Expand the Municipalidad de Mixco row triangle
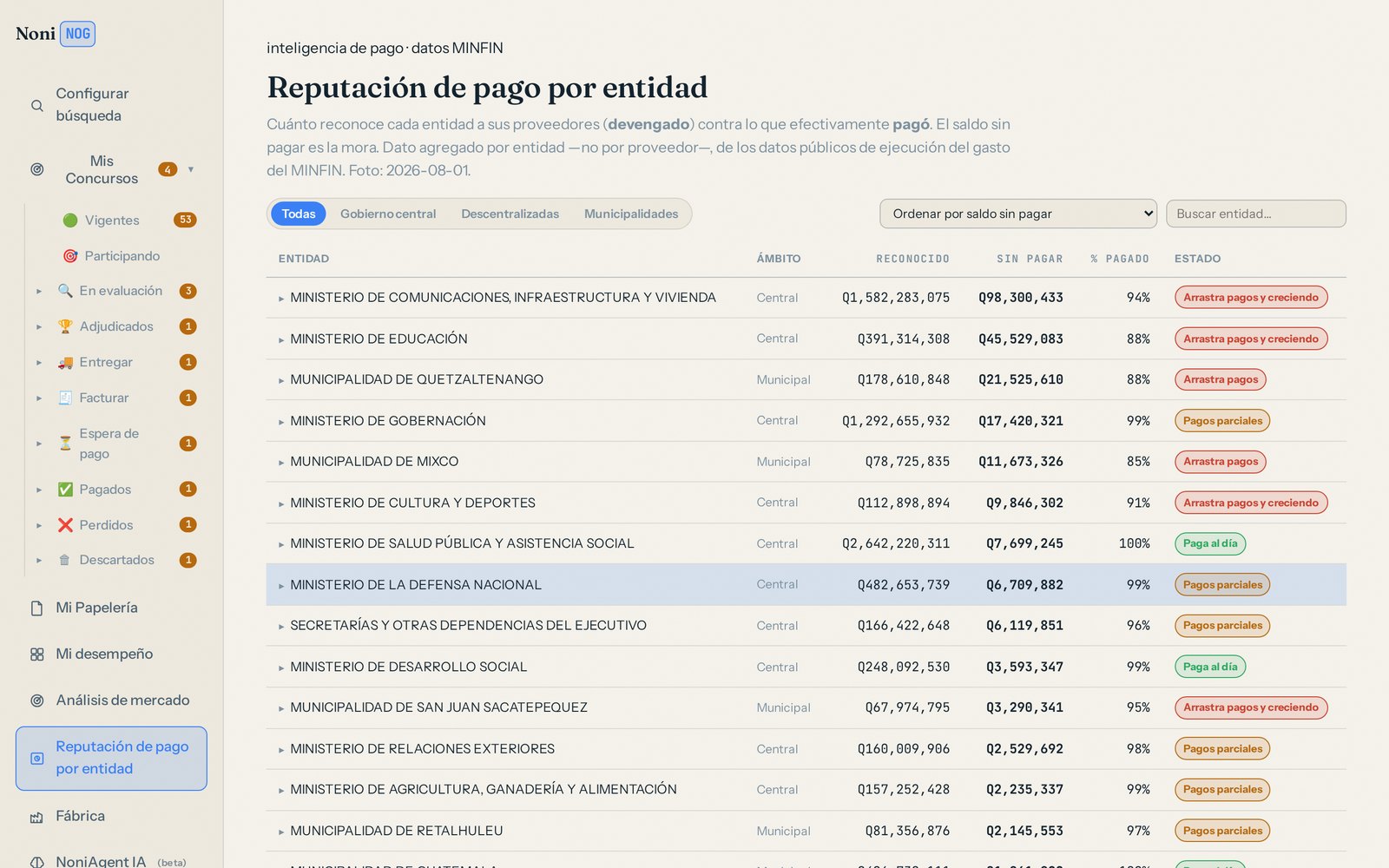The width and height of the screenshot is (1389, 868). (x=281, y=463)
